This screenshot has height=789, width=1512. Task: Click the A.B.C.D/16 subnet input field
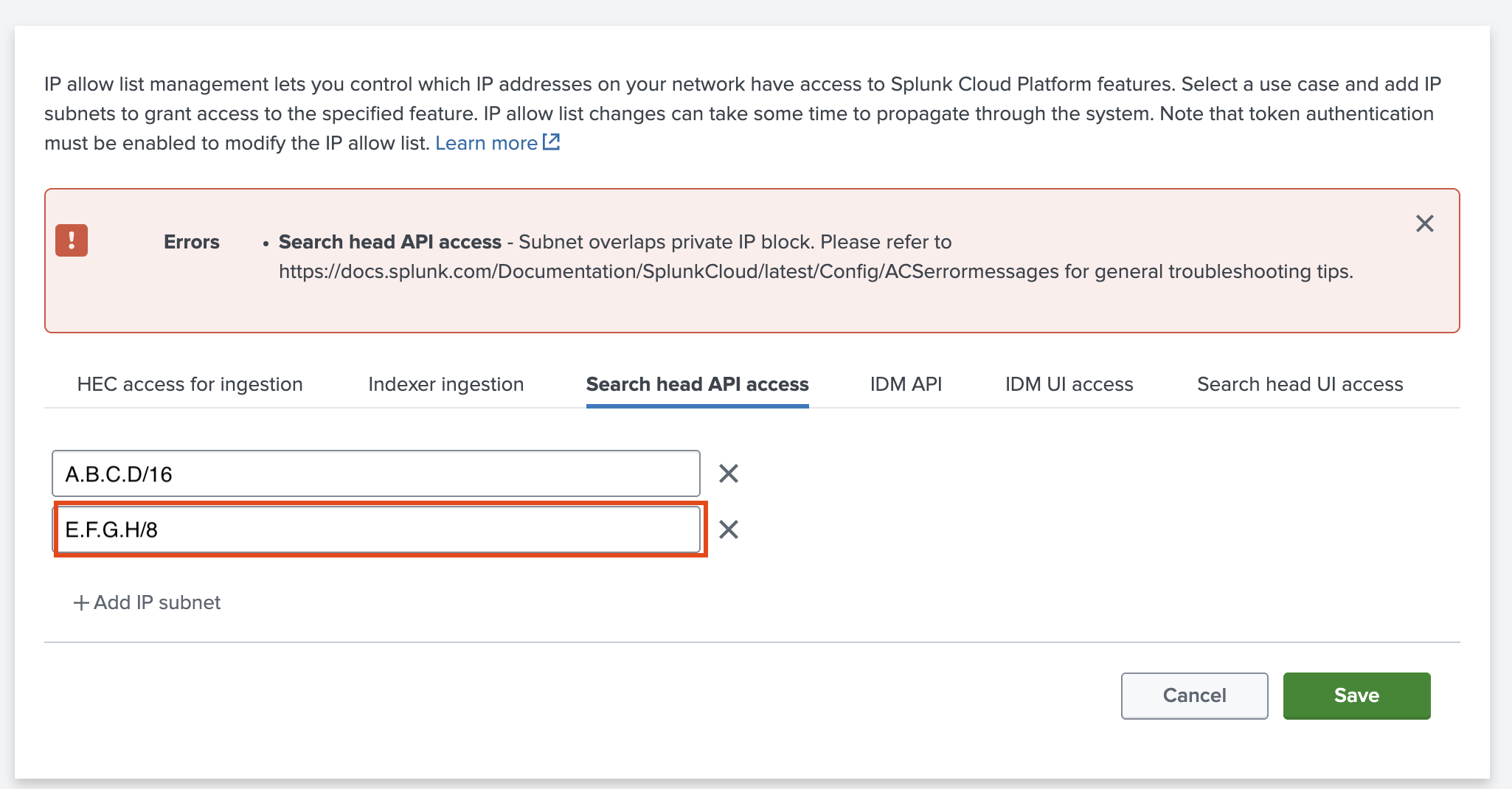pyautogui.click(x=375, y=473)
